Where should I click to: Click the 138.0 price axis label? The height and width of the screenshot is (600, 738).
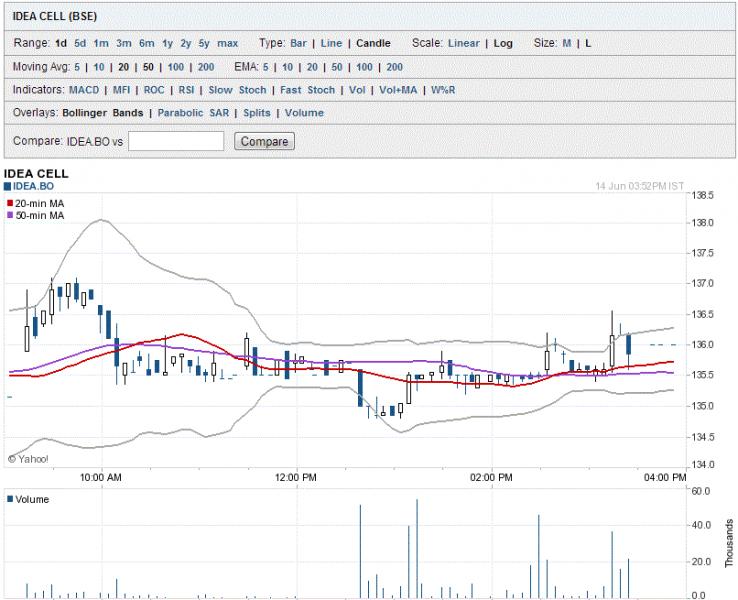tap(702, 223)
